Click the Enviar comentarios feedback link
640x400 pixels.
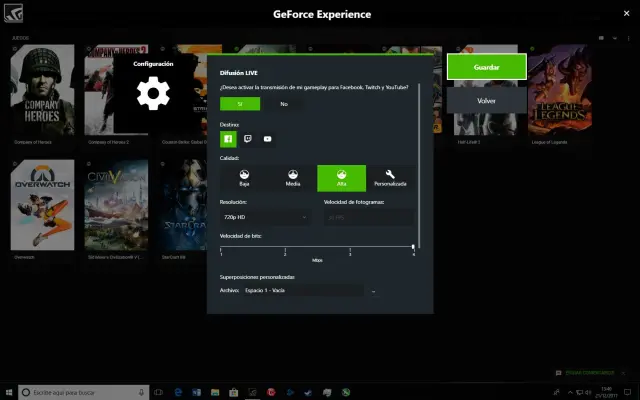[x=589, y=373]
